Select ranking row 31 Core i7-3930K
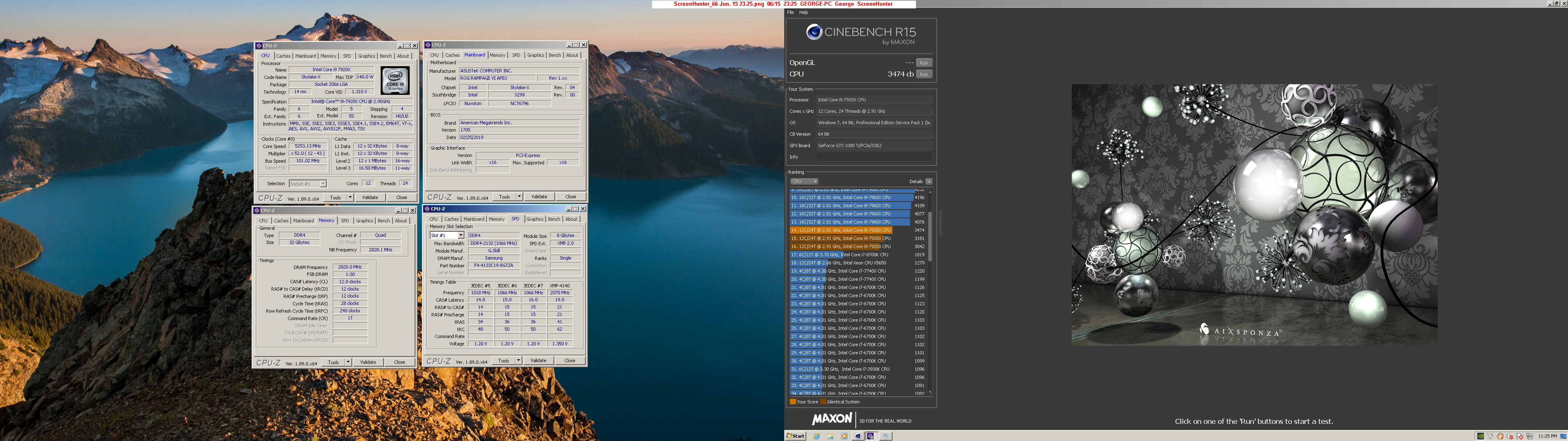 pos(858,369)
